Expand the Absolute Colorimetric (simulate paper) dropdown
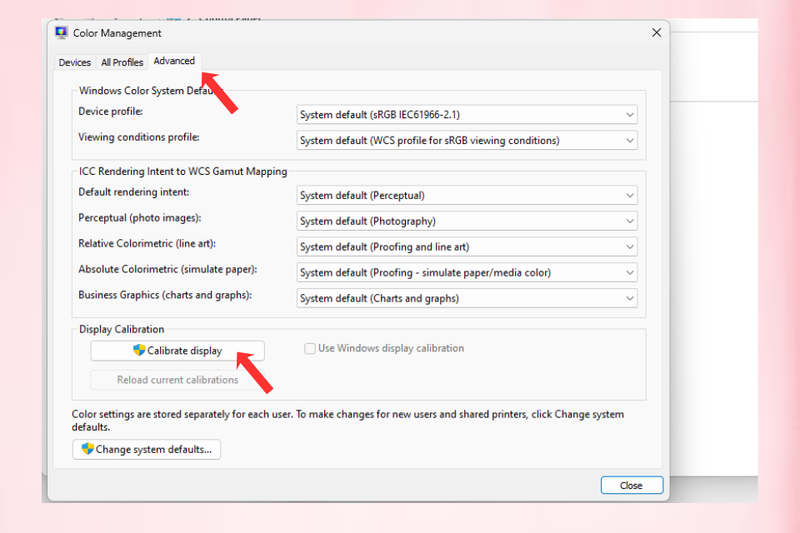Image resolution: width=800 pixels, height=533 pixels. pyautogui.click(x=467, y=272)
